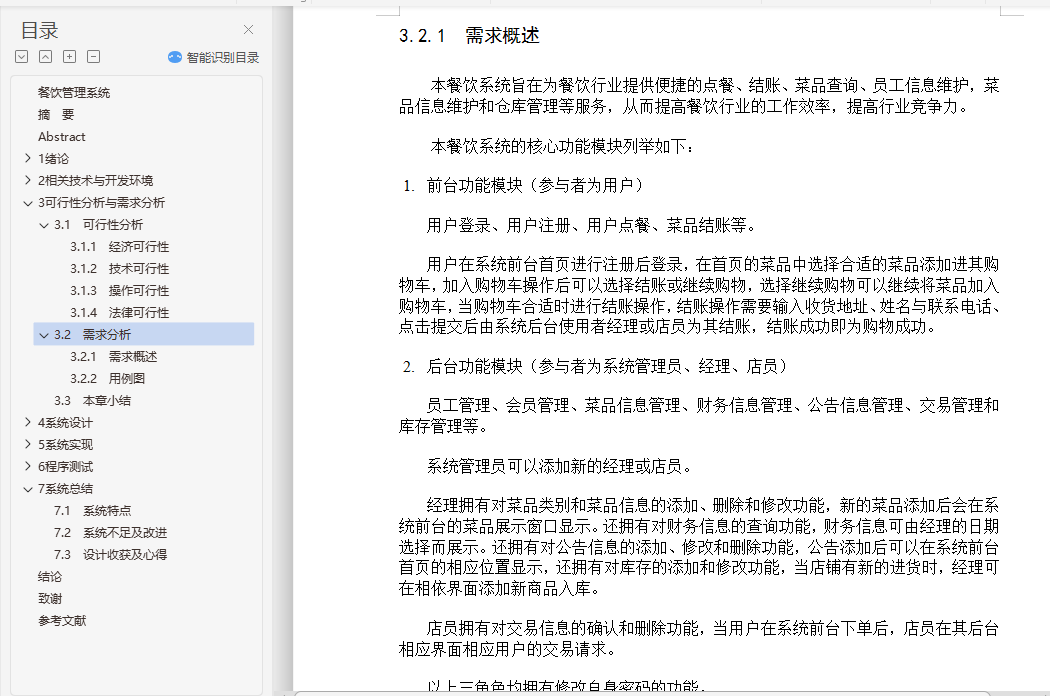Collapse the 3.2 需求分析 section
The image size is (1050, 696).
pyautogui.click(x=44, y=334)
